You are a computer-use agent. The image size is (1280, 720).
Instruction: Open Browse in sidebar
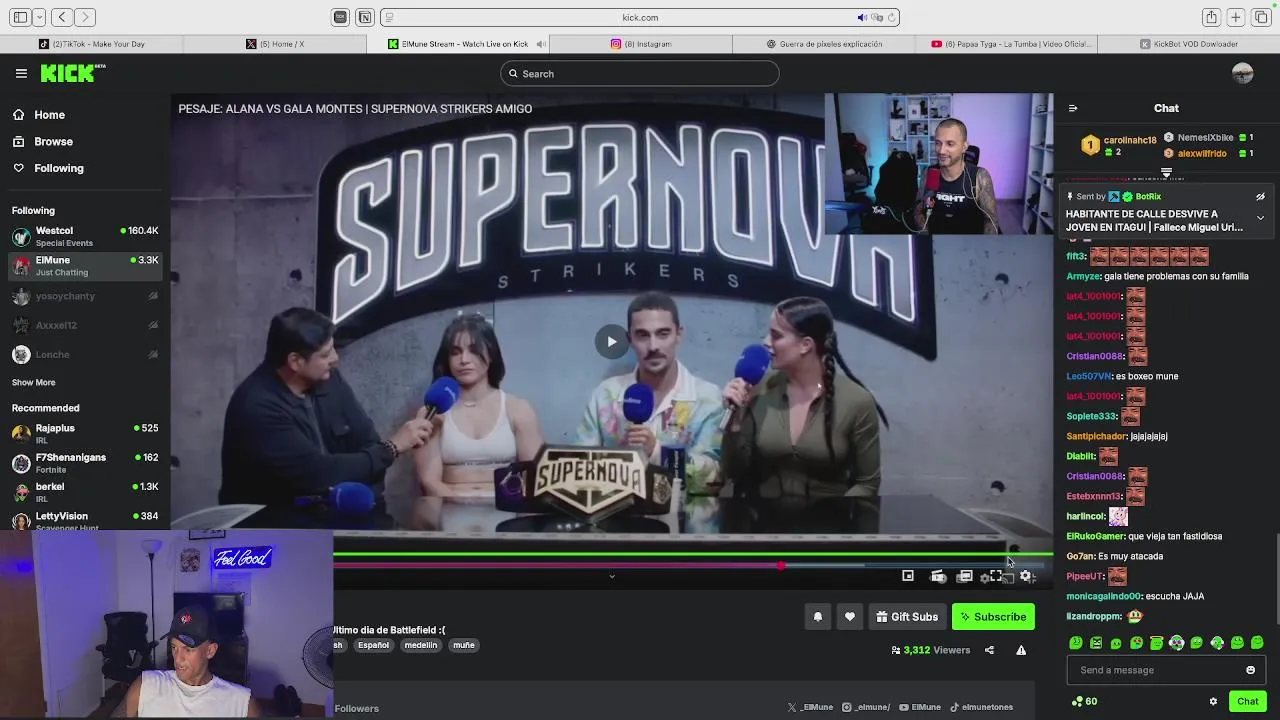click(43, 142)
